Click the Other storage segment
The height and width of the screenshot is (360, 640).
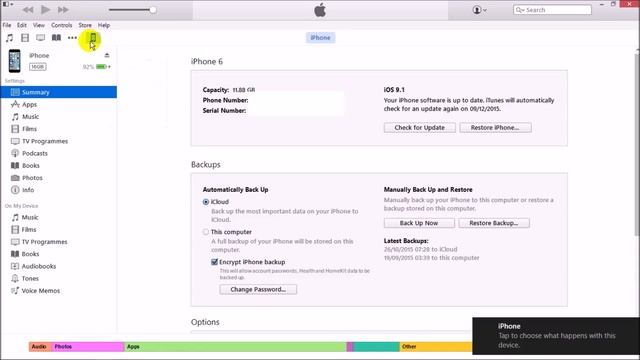(x=436, y=347)
